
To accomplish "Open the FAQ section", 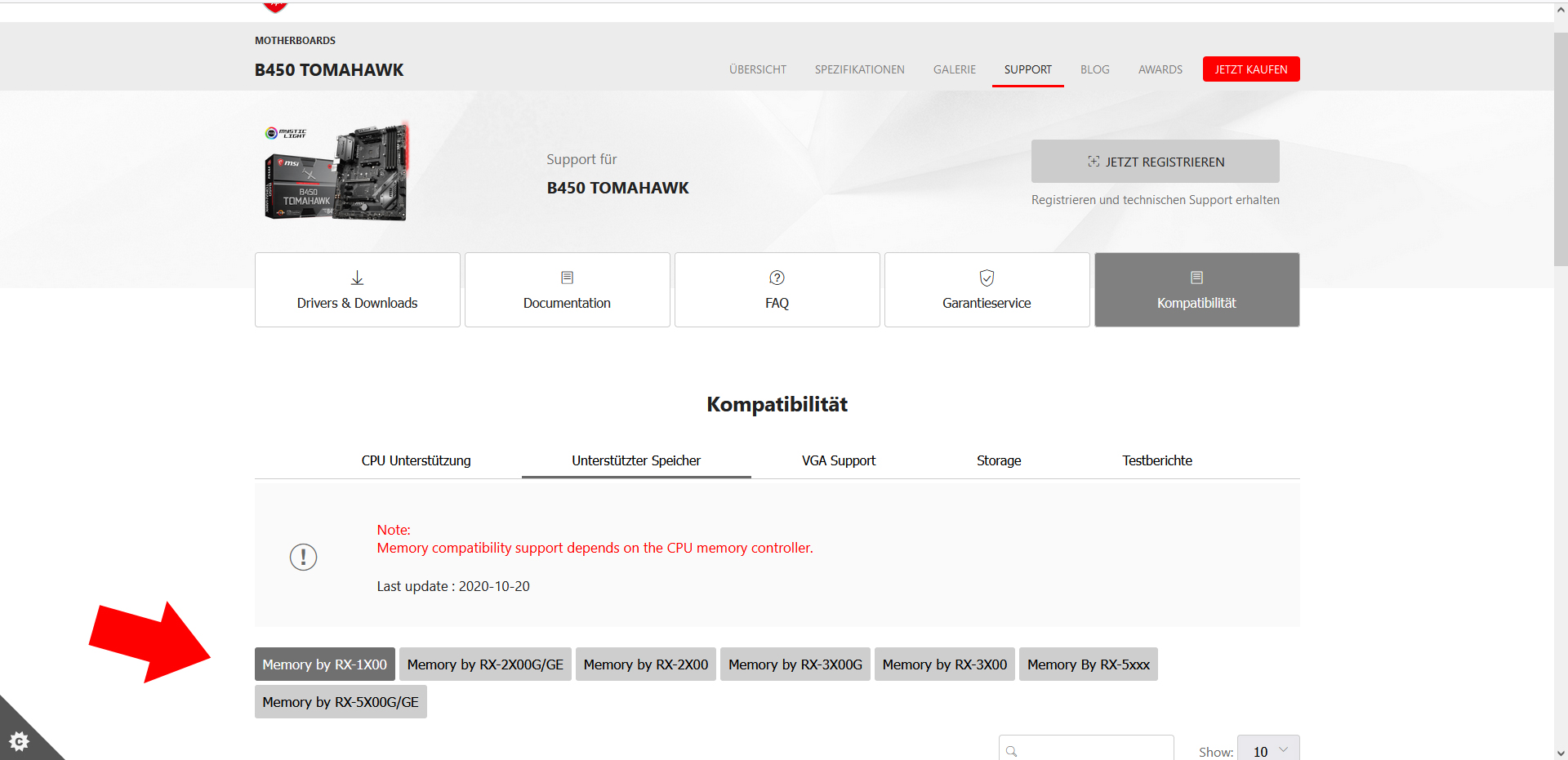I will click(777, 290).
